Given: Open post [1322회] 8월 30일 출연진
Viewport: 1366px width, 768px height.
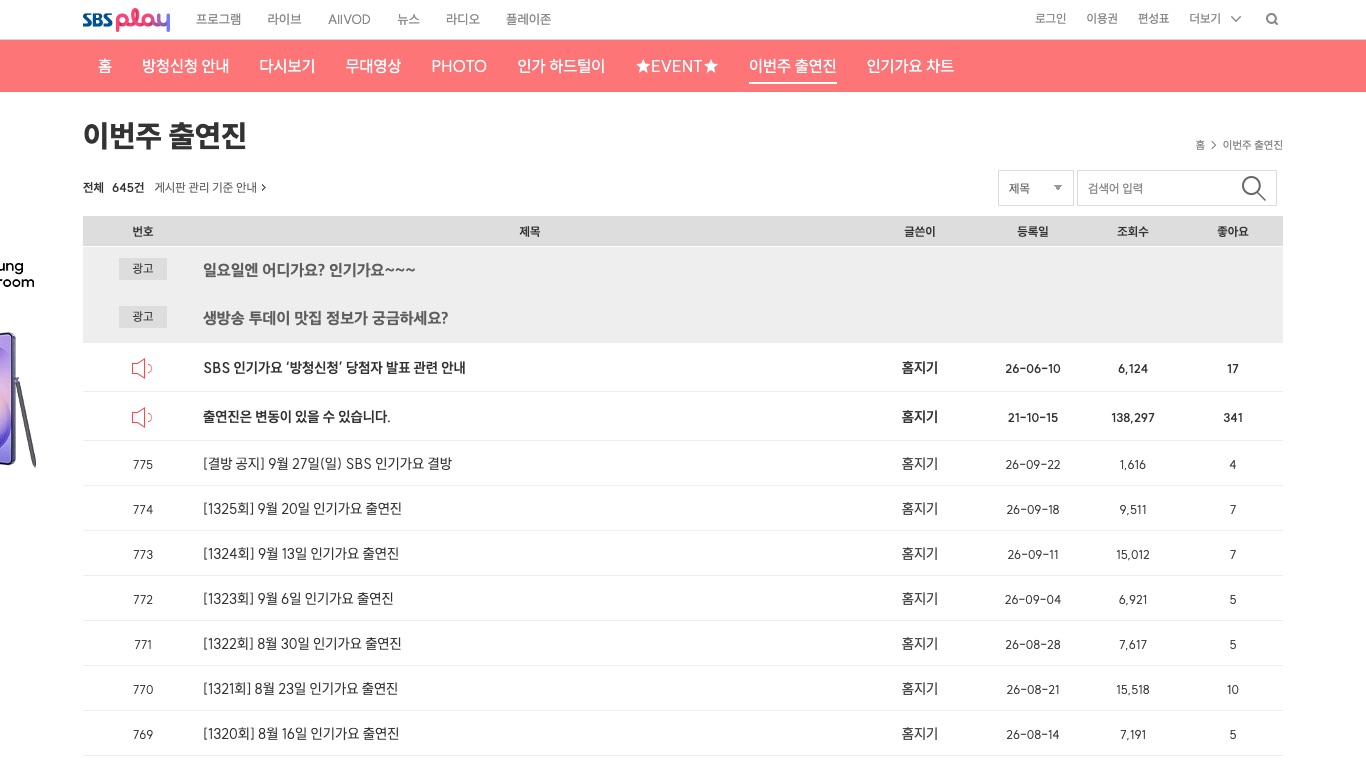Looking at the screenshot, I should point(302,644).
